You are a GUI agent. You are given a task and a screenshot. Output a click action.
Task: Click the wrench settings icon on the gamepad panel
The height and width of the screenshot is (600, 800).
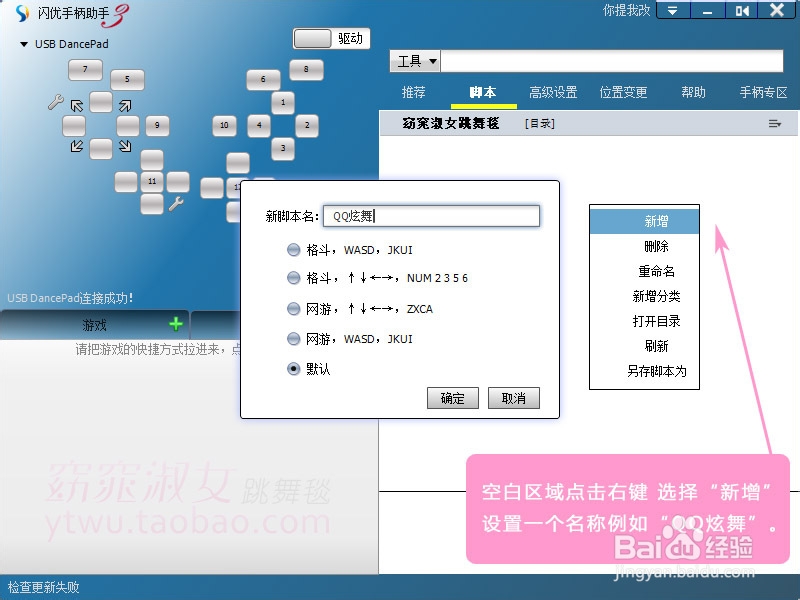(x=58, y=101)
